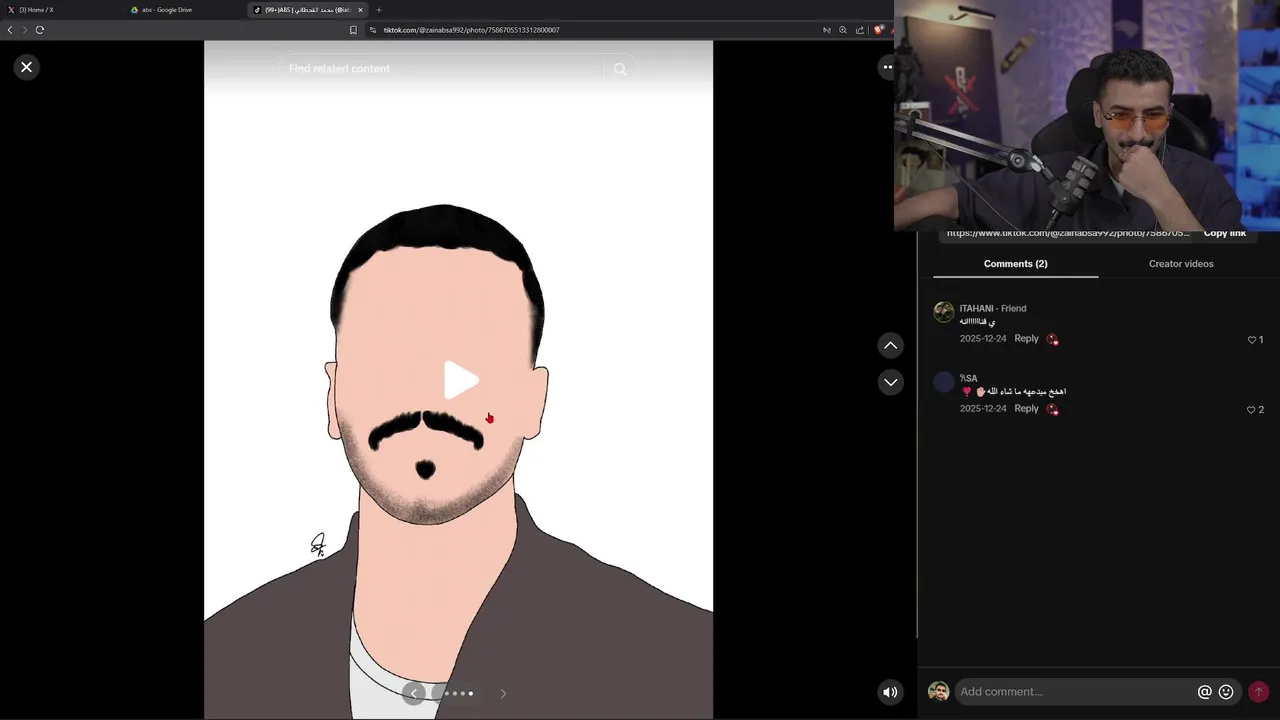Open ITAHANI's profile avatar

pos(944,312)
